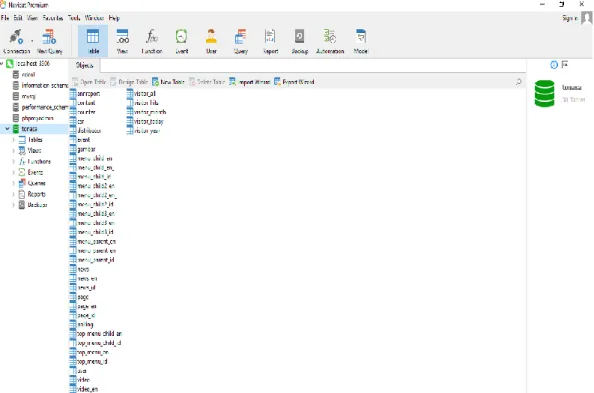Expand the Backups node

click(14, 205)
